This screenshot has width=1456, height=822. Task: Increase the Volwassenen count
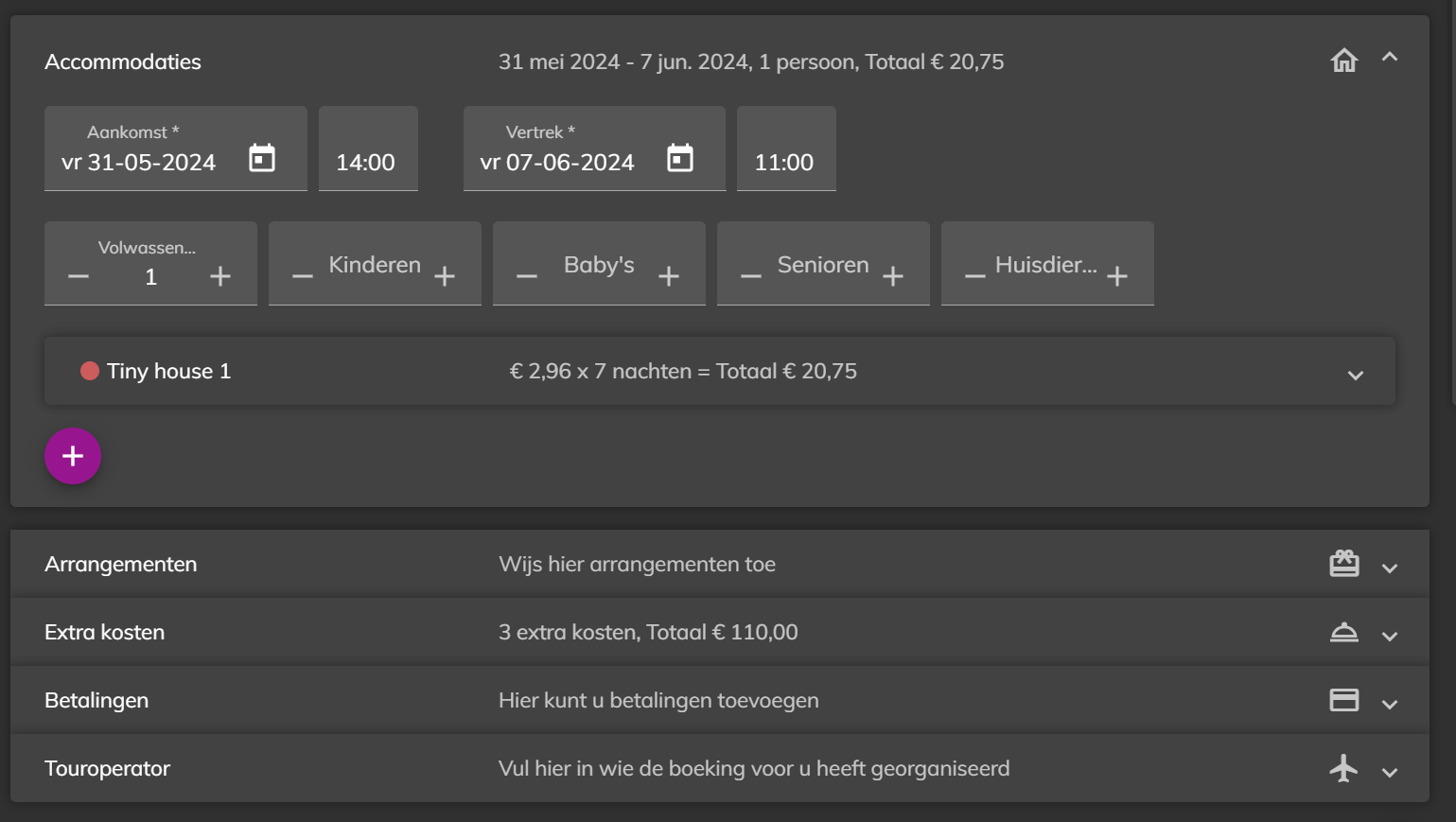pos(220,276)
